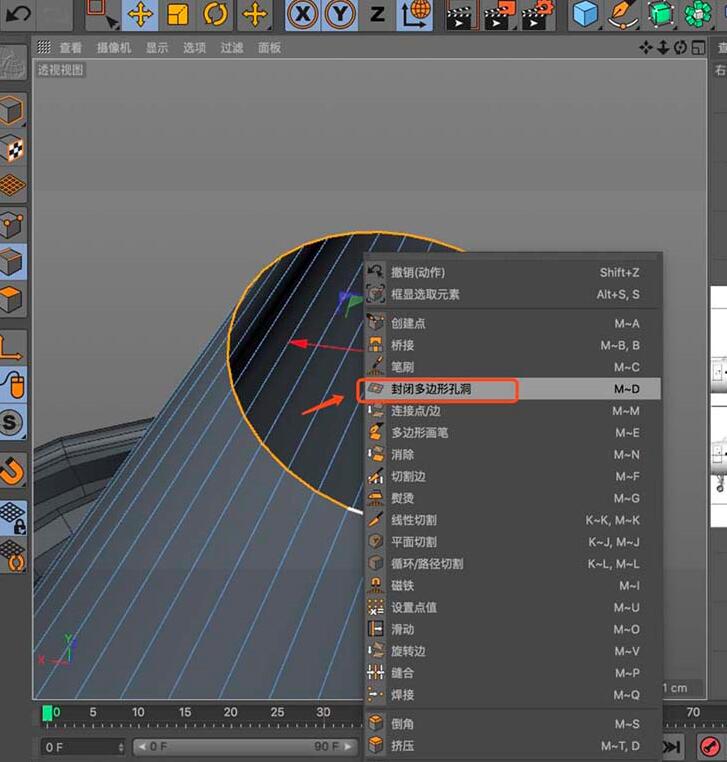Screen dimensions: 727x762
Task: Open the 显示 viewport menu
Action: (157, 48)
